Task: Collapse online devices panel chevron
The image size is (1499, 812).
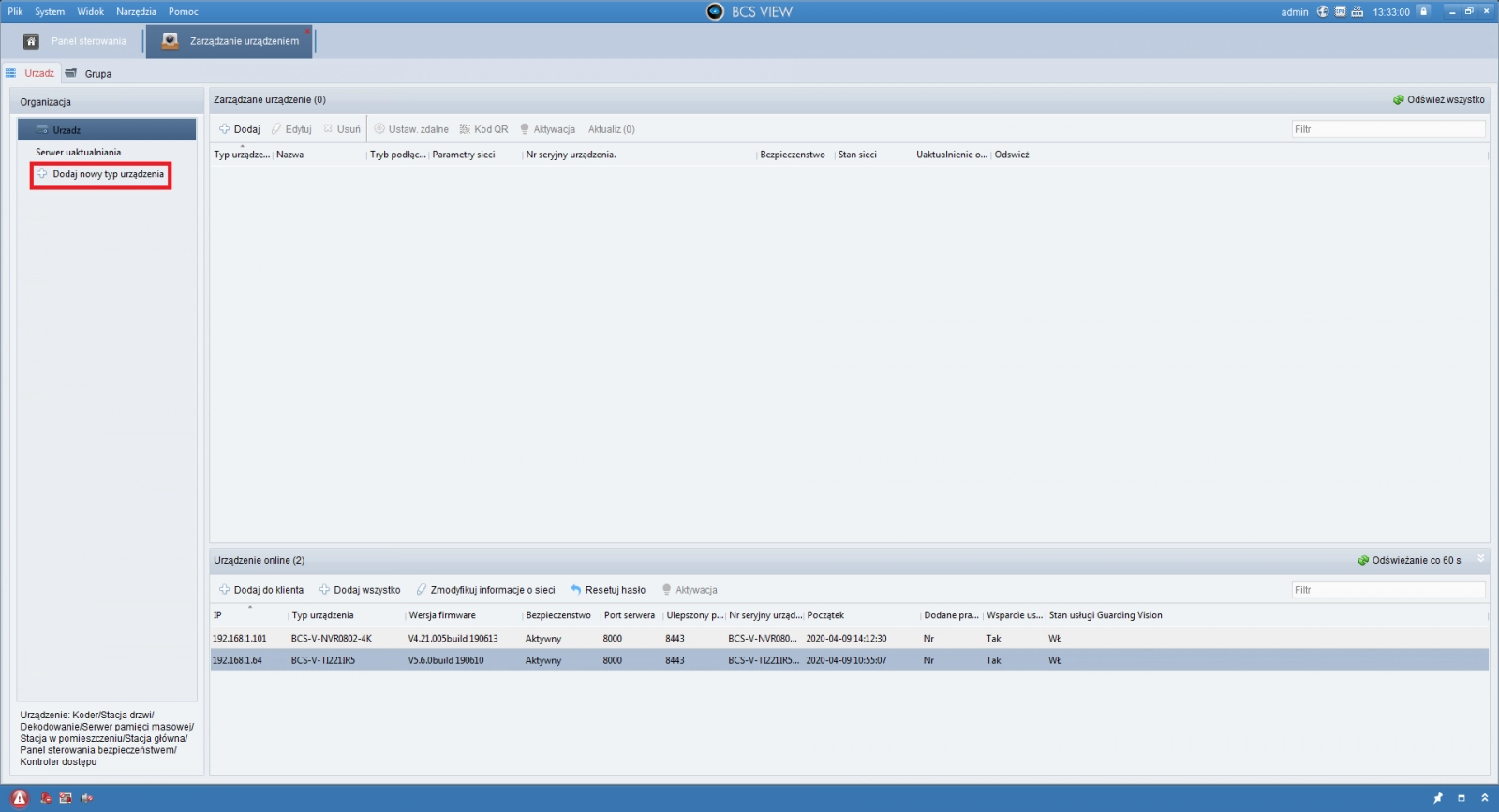Action: (x=1481, y=558)
